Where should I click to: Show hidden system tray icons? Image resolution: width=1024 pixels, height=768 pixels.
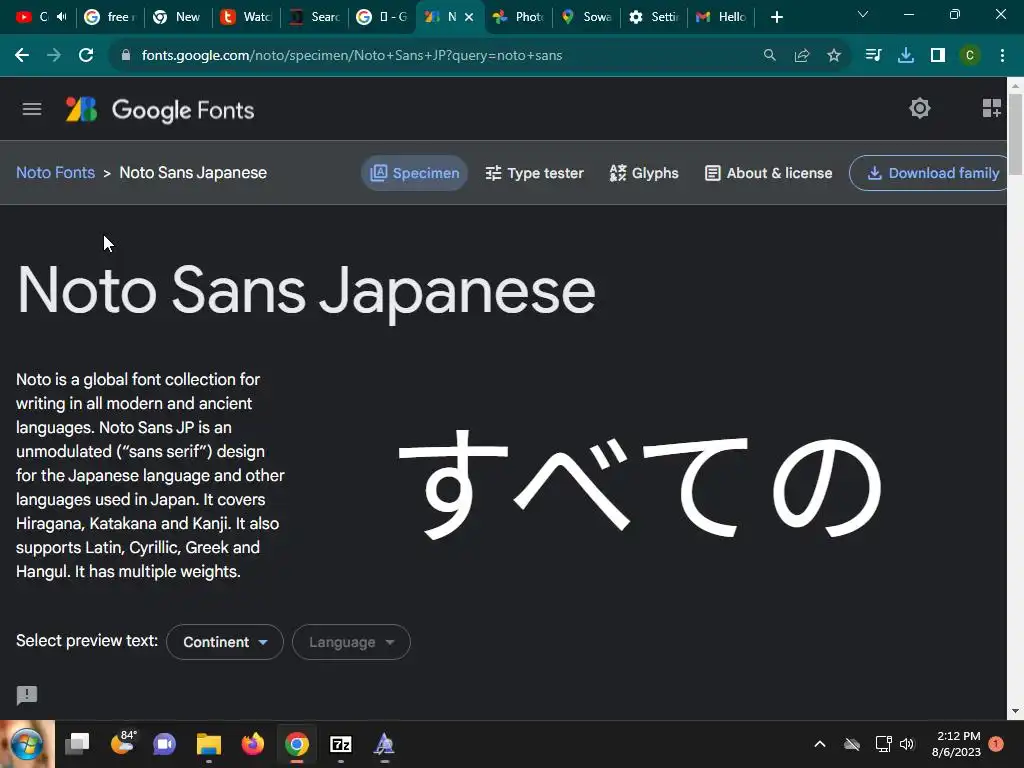[820, 744]
